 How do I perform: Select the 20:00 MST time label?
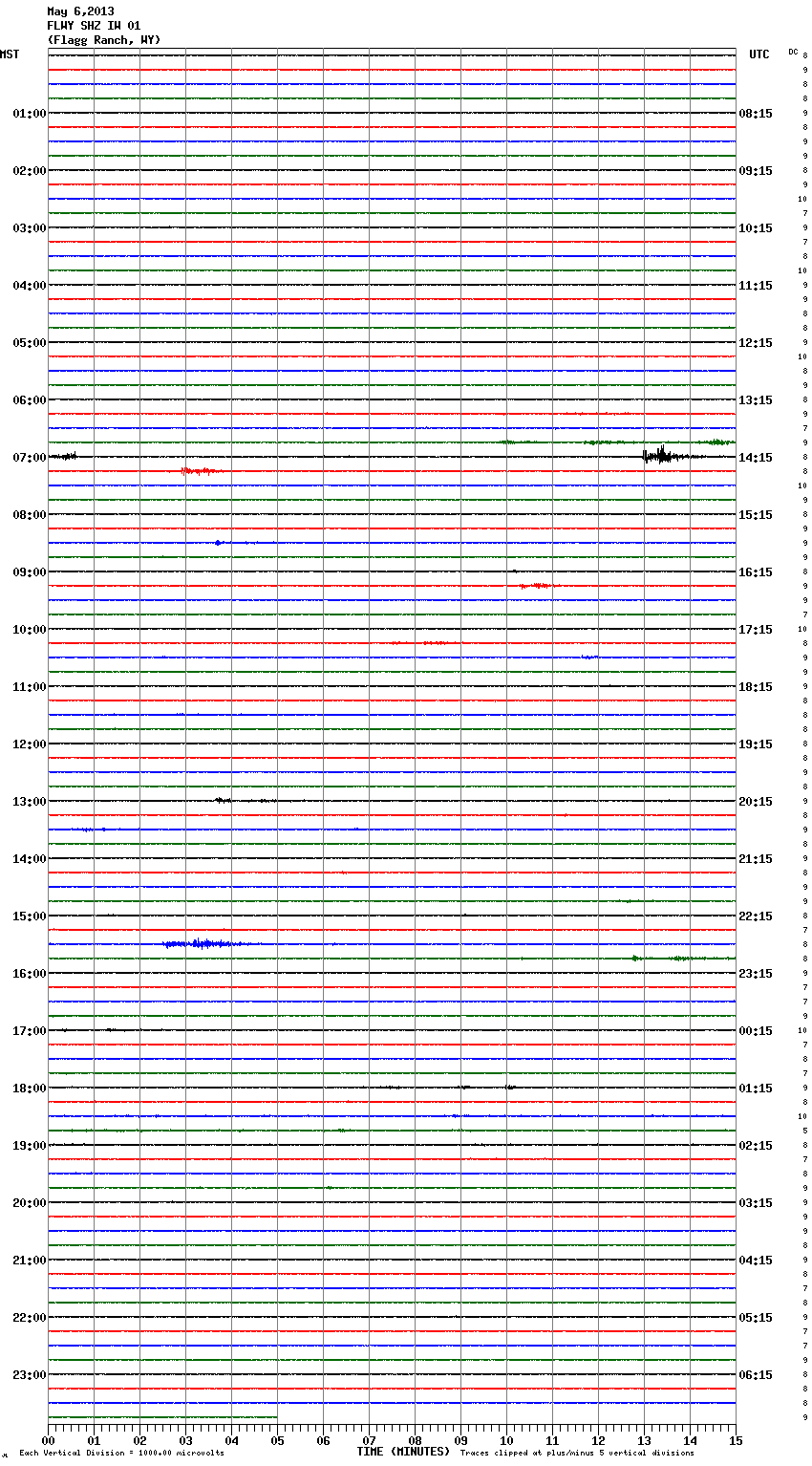pos(30,1203)
